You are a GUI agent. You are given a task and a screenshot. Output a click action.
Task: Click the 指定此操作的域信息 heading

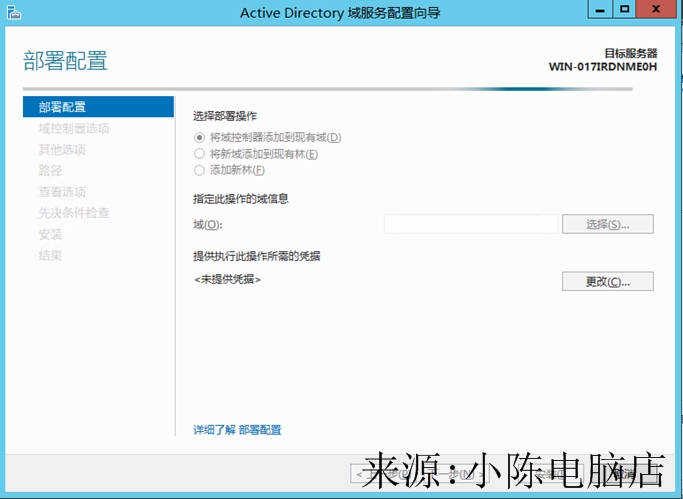(240, 199)
